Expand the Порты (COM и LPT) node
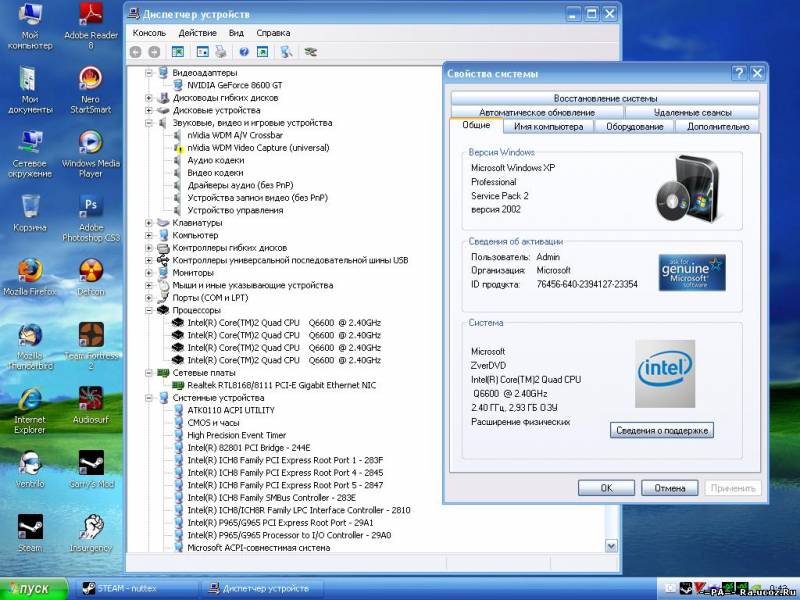The image size is (800, 600). [x=148, y=298]
